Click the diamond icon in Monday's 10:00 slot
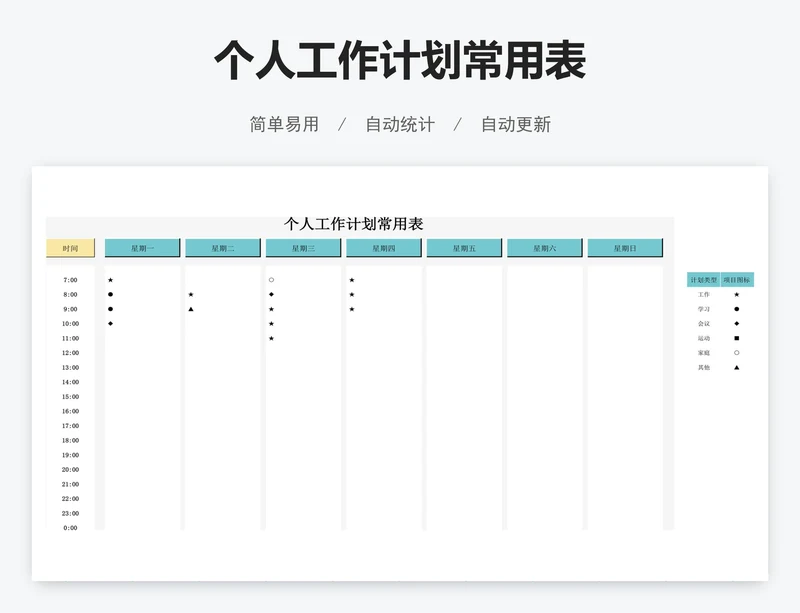 pyautogui.click(x=110, y=324)
